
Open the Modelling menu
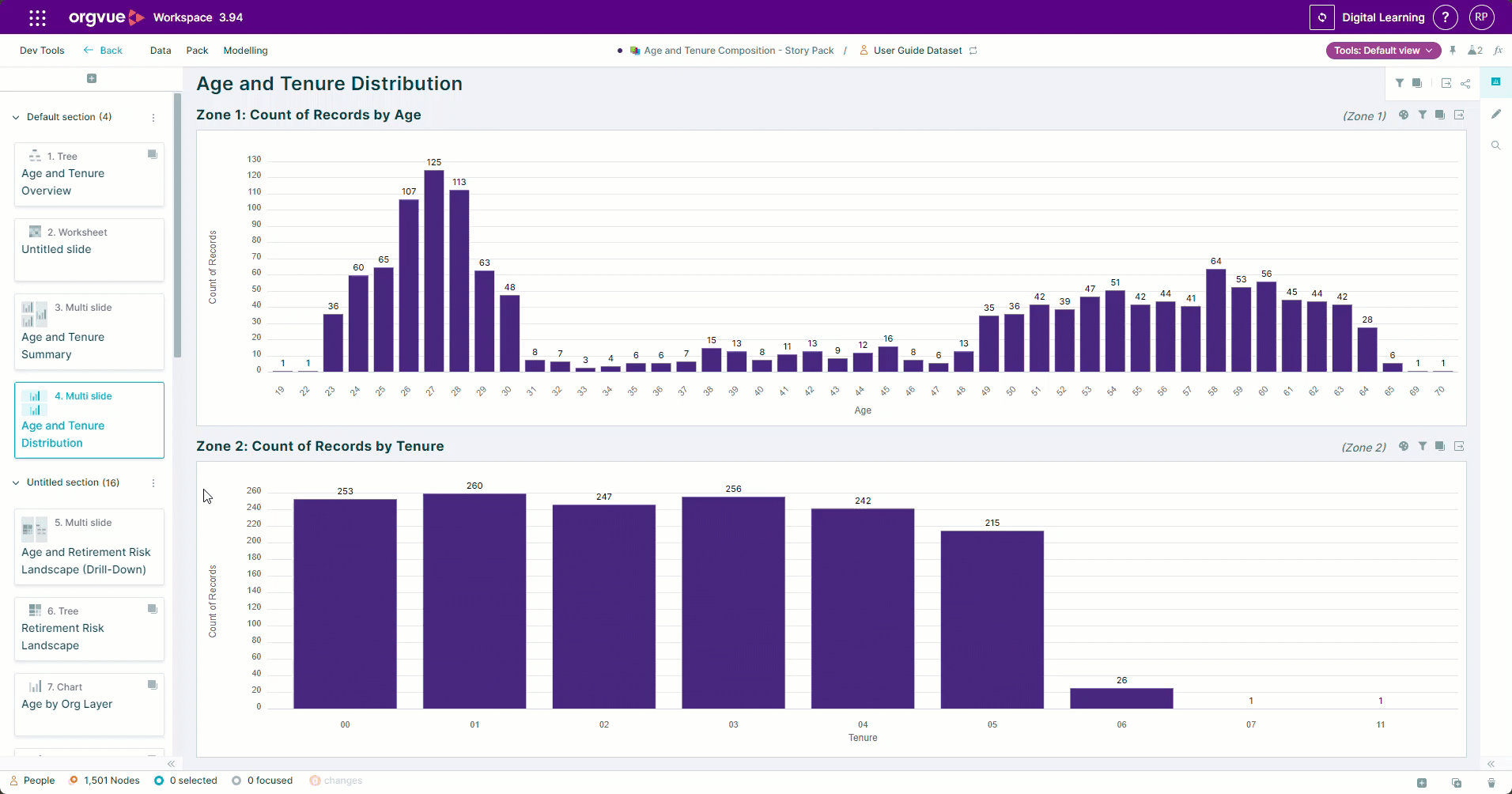(x=245, y=51)
